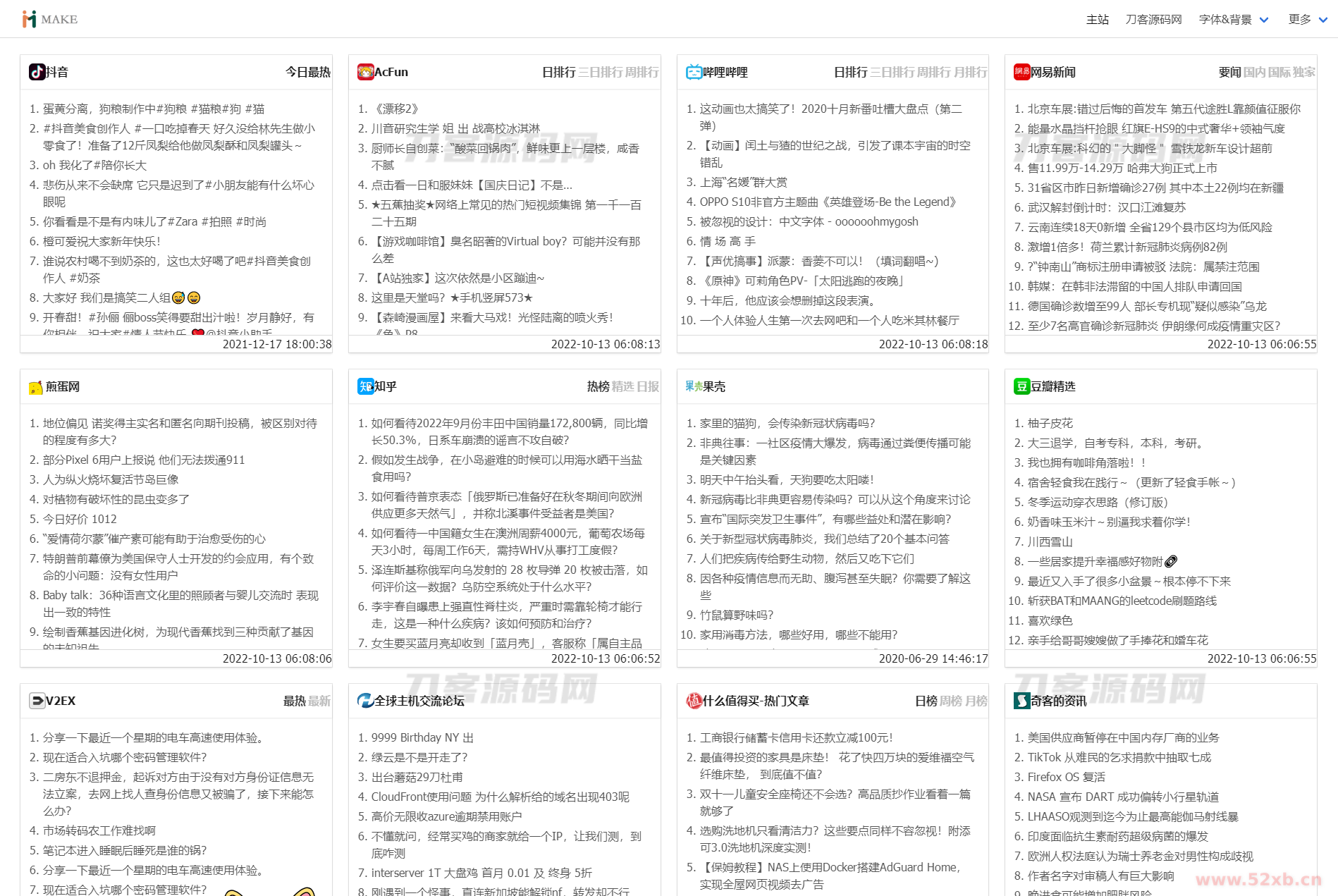The height and width of the screenshot is (896, 1338).
Task: Click the 豆瓣精选 card icon
Action: tap(1022, 386)
